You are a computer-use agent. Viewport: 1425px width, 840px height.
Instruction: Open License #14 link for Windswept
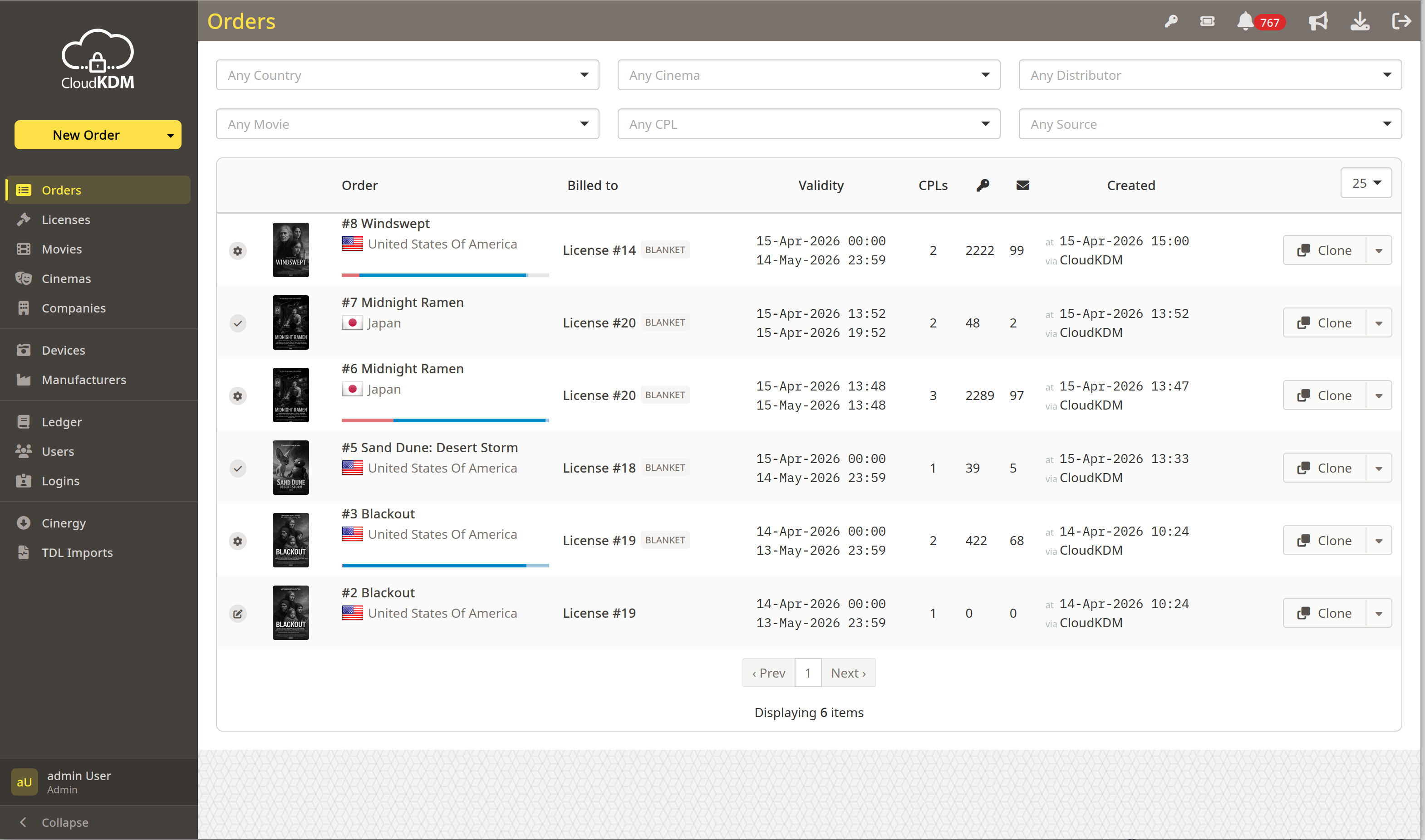pyautogui.click(x=599, y=250)
